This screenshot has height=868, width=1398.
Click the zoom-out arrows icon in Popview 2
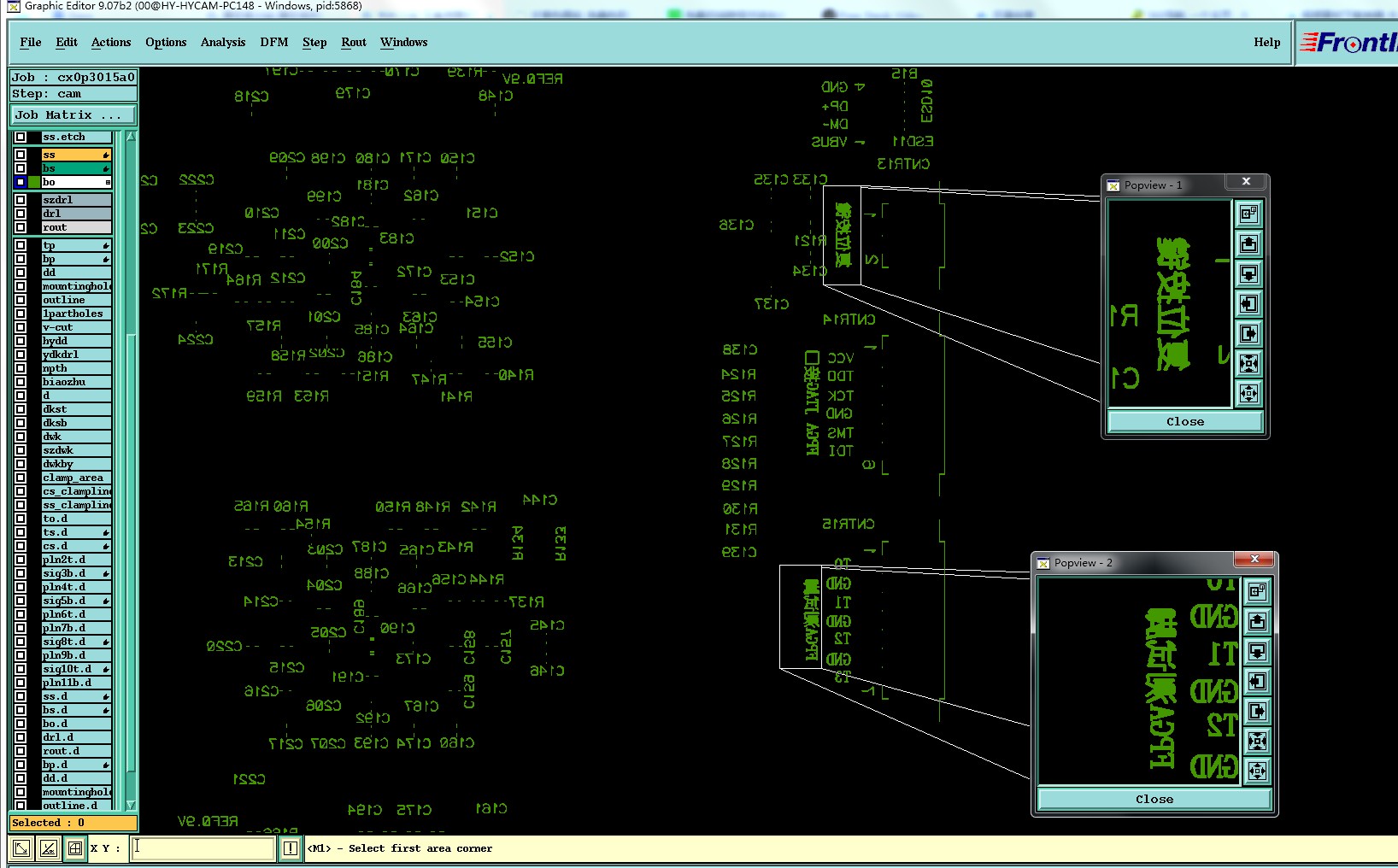tap(1257, 771)
